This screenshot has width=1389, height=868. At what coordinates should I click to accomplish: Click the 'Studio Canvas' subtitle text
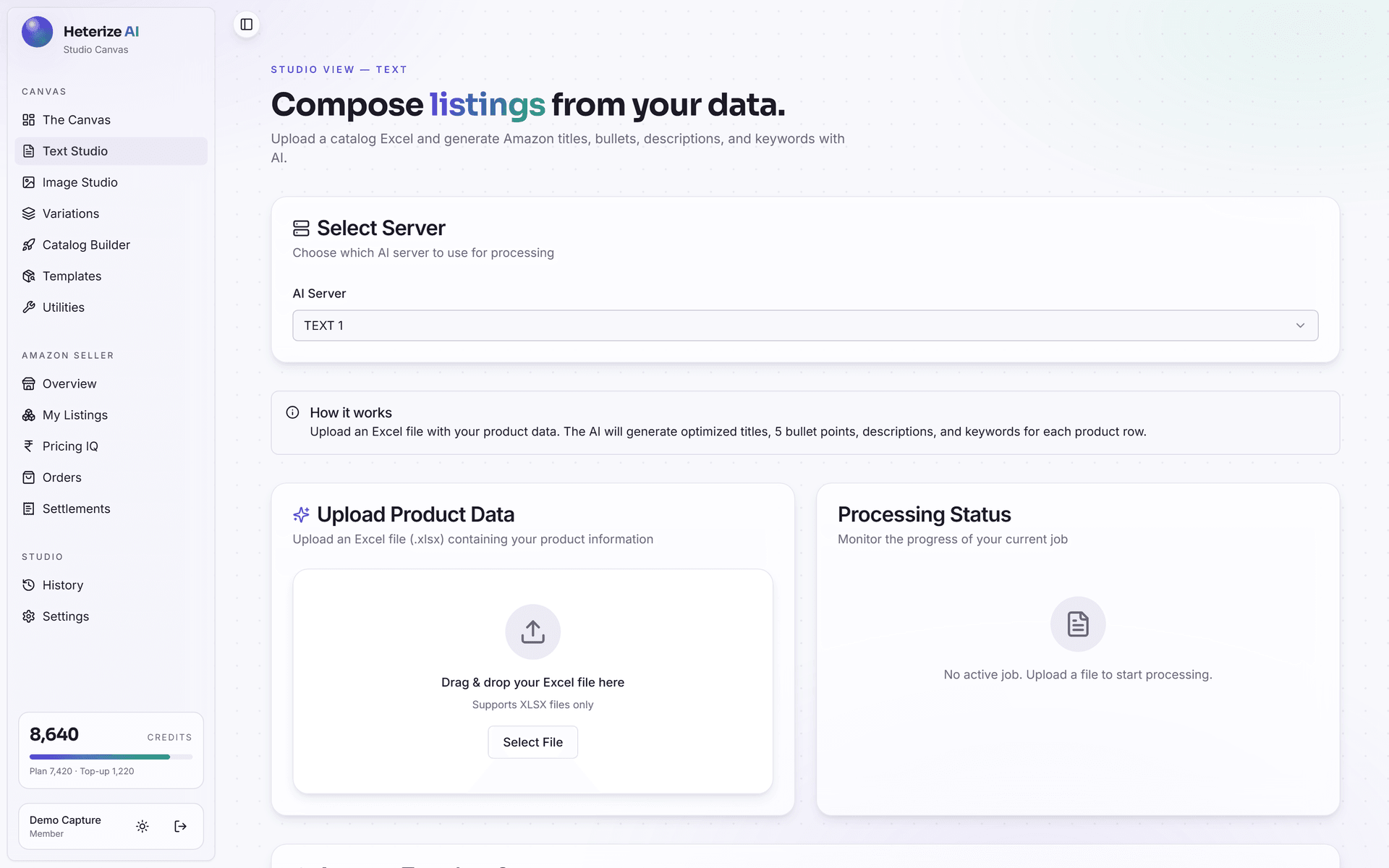click(95, 50)
